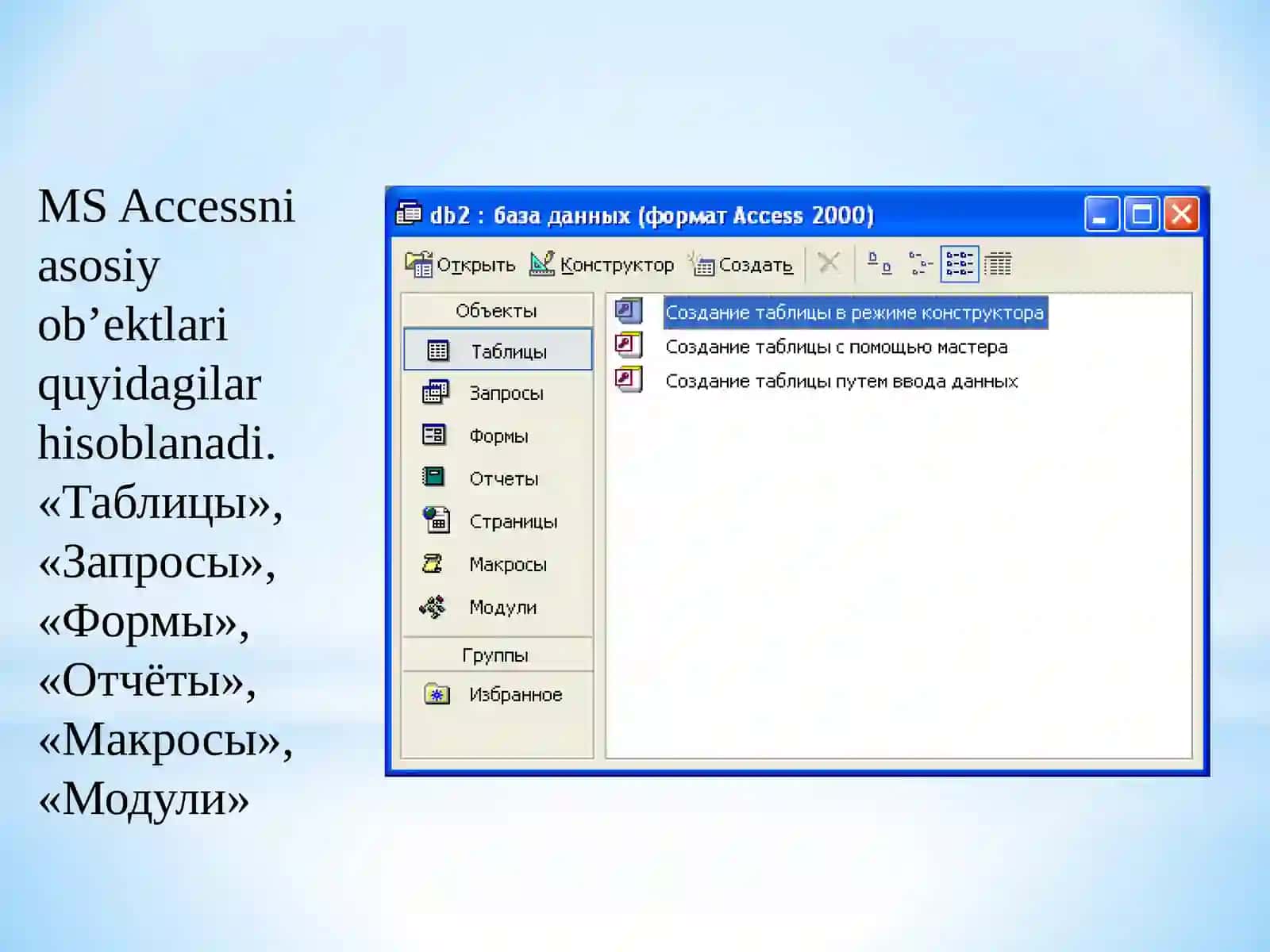Click the Объекты section header
Viewport: 1270px width, 952px height.
(x=497, y=310)
